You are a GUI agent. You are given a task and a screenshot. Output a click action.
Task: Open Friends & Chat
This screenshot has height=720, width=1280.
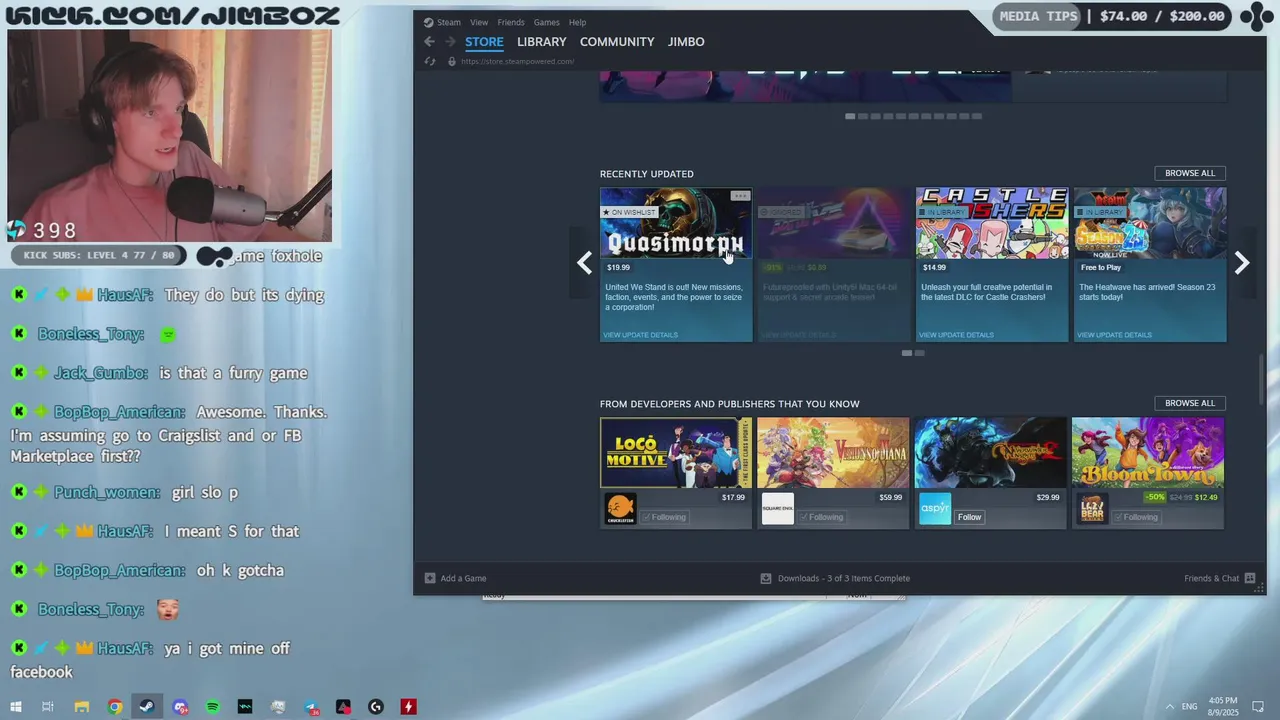(x=1220, y=578)
